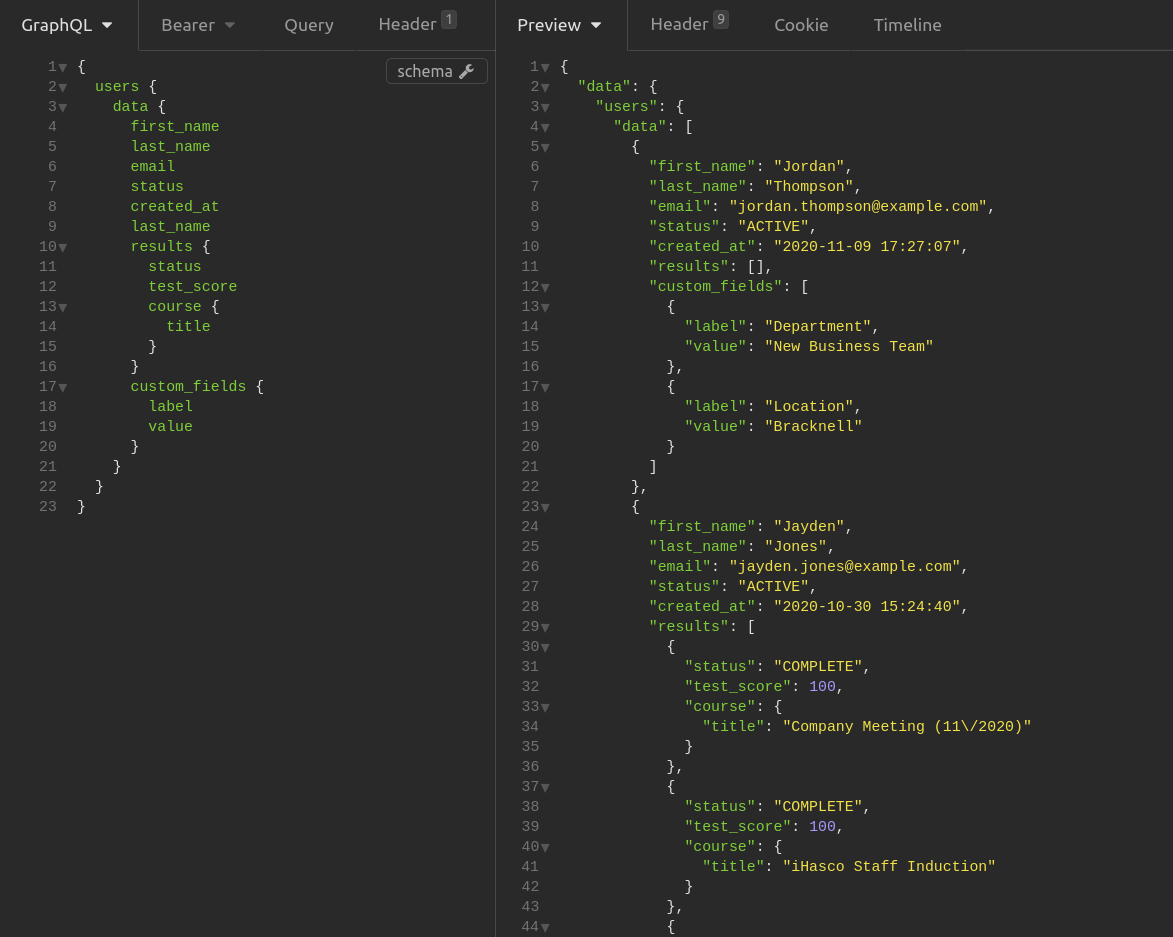Image resolution: width=1173 pixels, height=937 pixels.
Task: Click "Company Meeting (11\/2020)" title value
Action: pyautogui.click(x=907, y=726)
